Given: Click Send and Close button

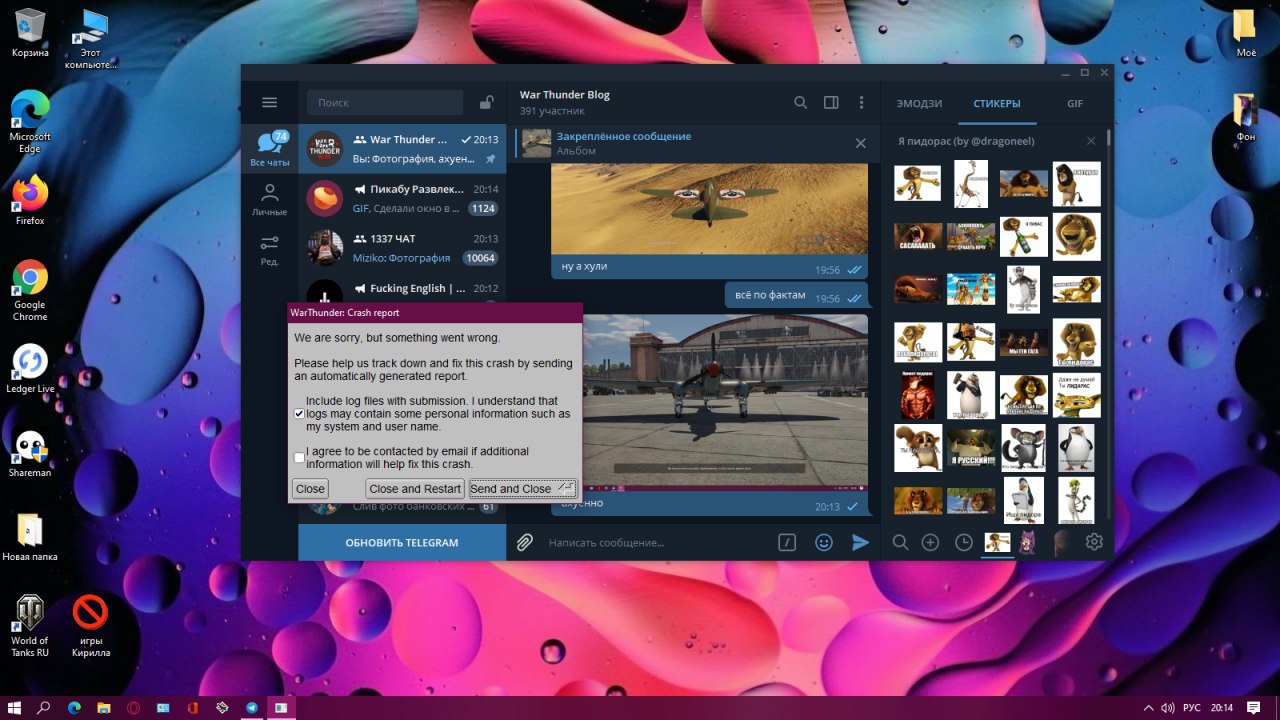Looking at the screenshot, I should [522, 489].
